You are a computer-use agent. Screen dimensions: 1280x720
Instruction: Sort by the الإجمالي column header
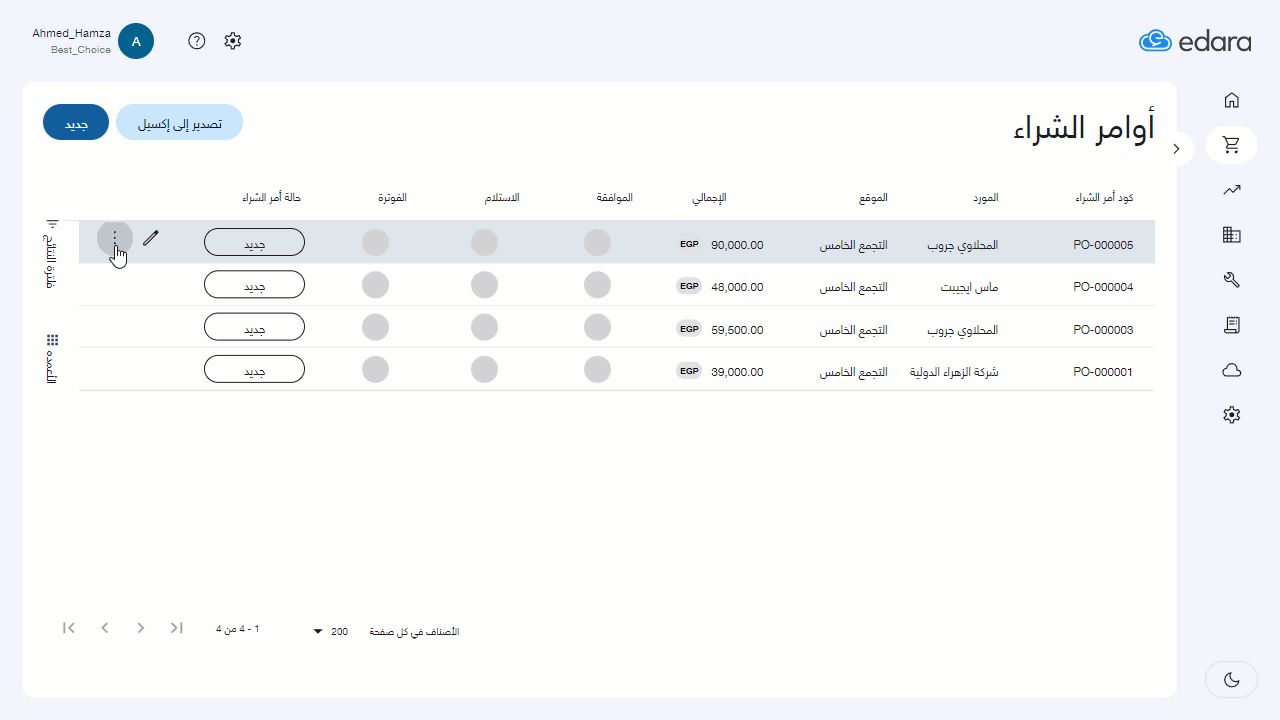pyautogui.click(x=709, y=198)
